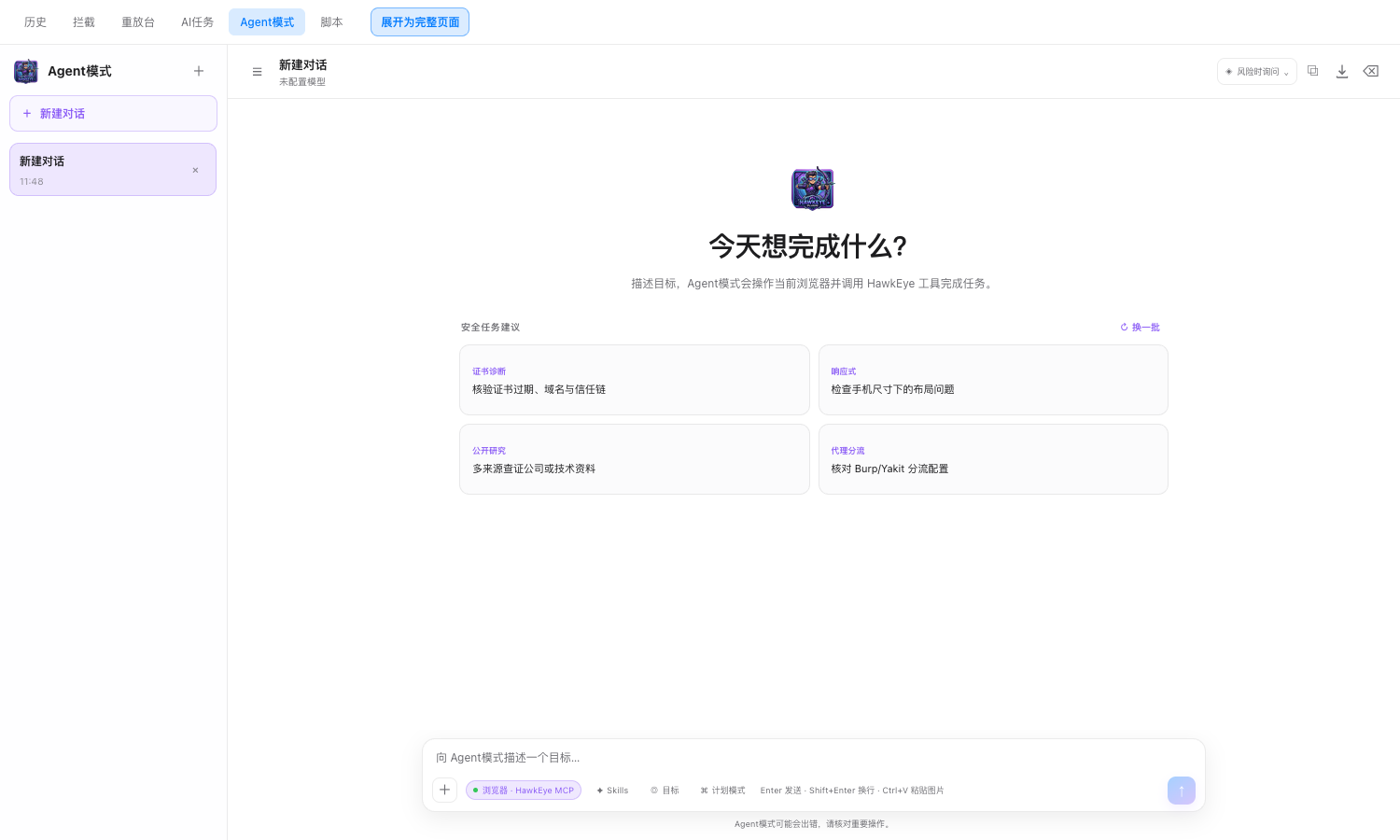The height and width of the screenshot is (840, 1400).
Task: Choose the 公开研究 suggestion card
Action: tap(635, 459)
